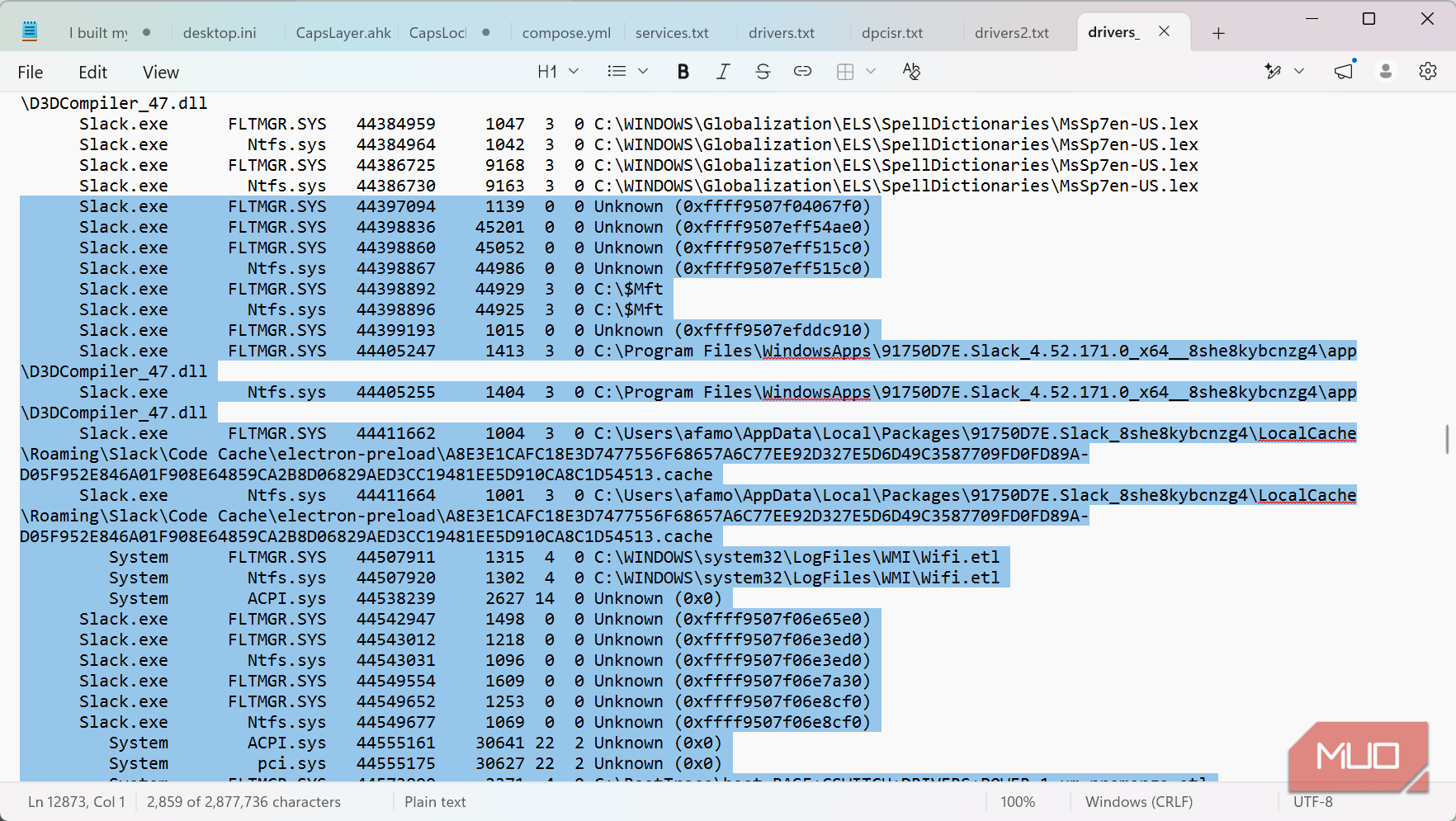Expand the Rewrite options dropdown arrow
The width and height of the screenshot is (1456, 821).
pos(1299,72)
